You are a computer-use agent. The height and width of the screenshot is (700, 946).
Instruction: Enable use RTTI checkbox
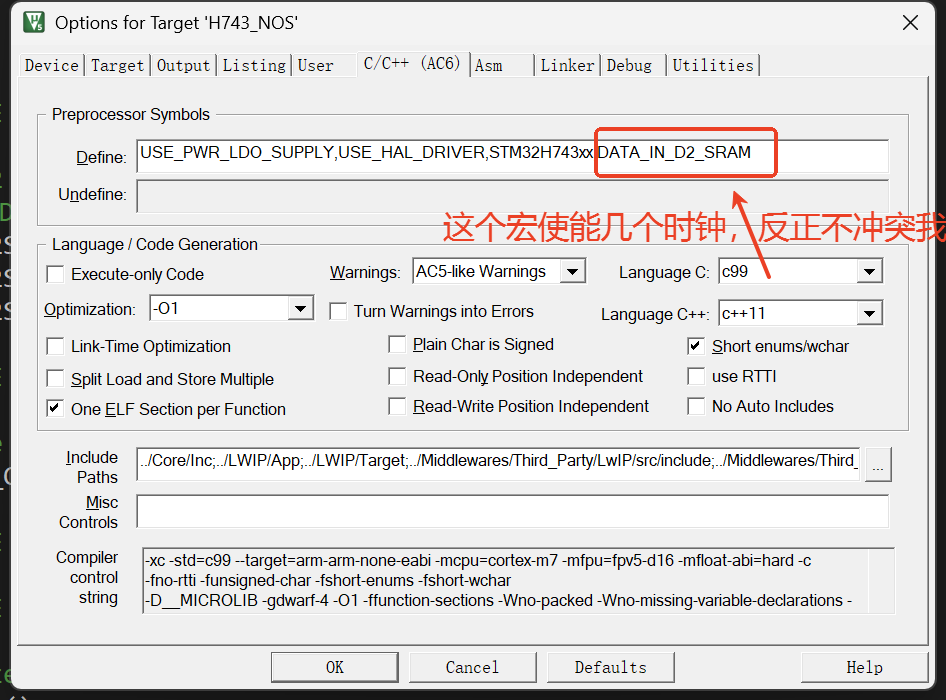tap(696, 377)
